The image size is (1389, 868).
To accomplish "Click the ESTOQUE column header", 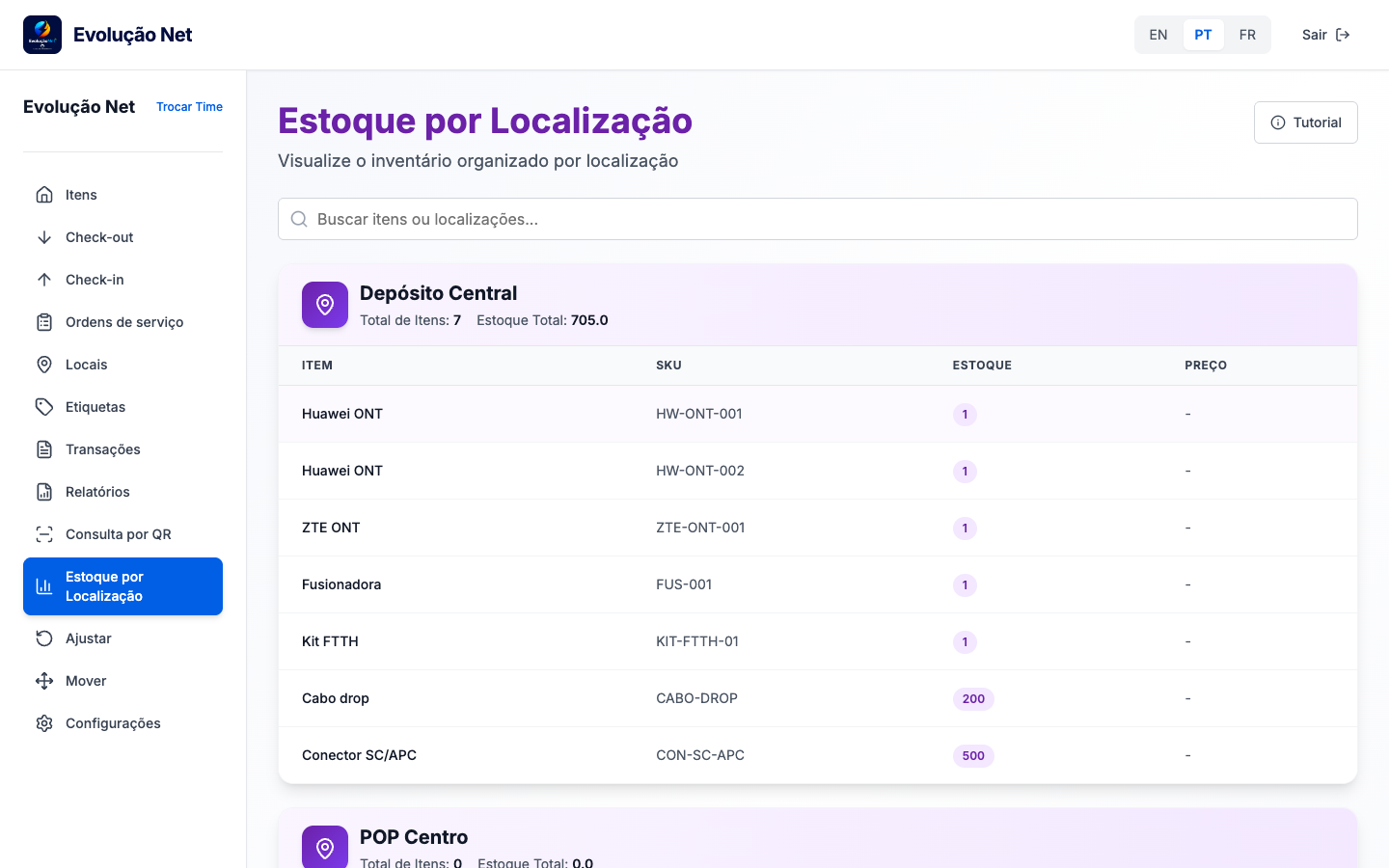I will click(x=982, y=366).
